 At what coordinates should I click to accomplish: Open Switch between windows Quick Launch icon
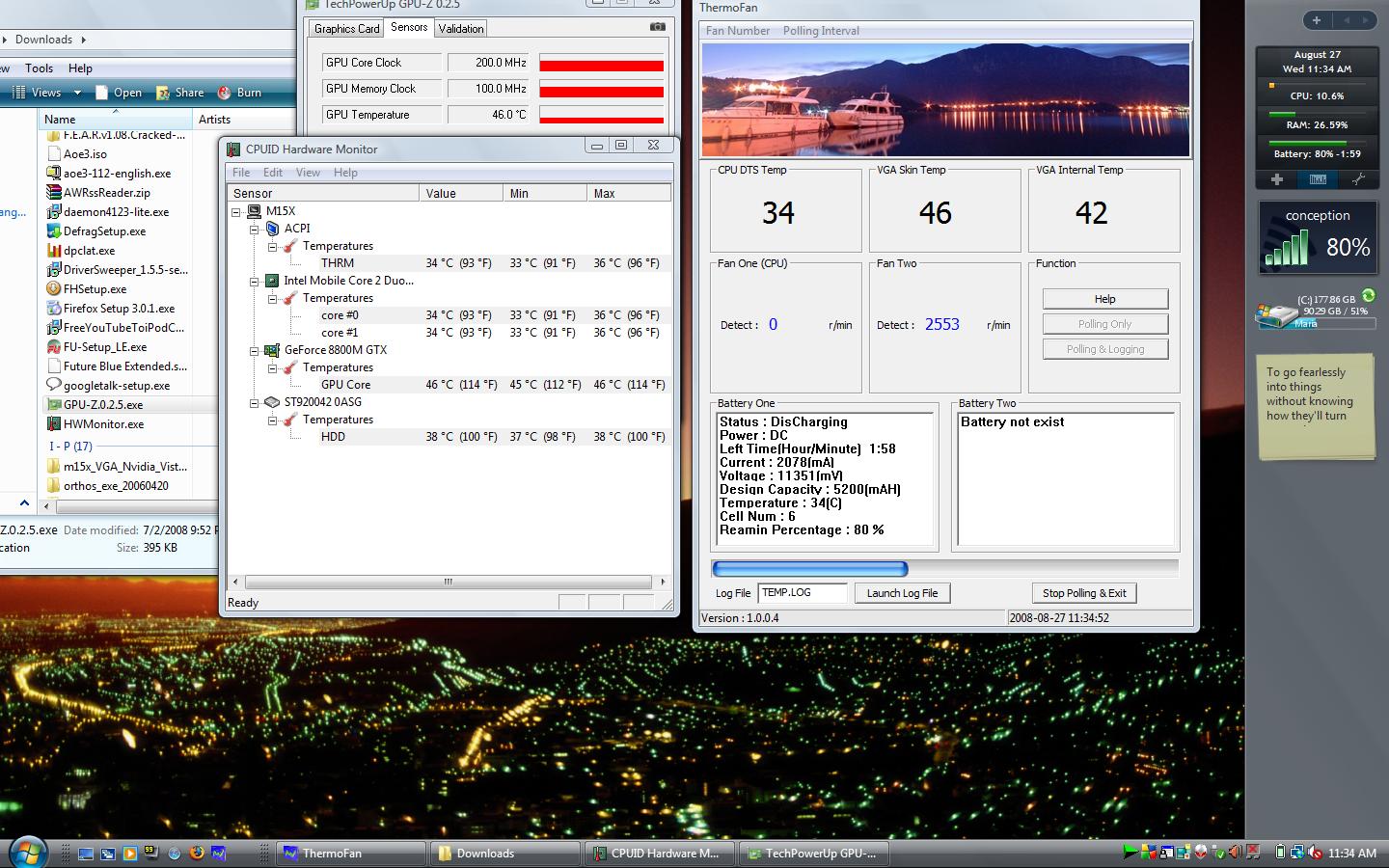[108, 853]
